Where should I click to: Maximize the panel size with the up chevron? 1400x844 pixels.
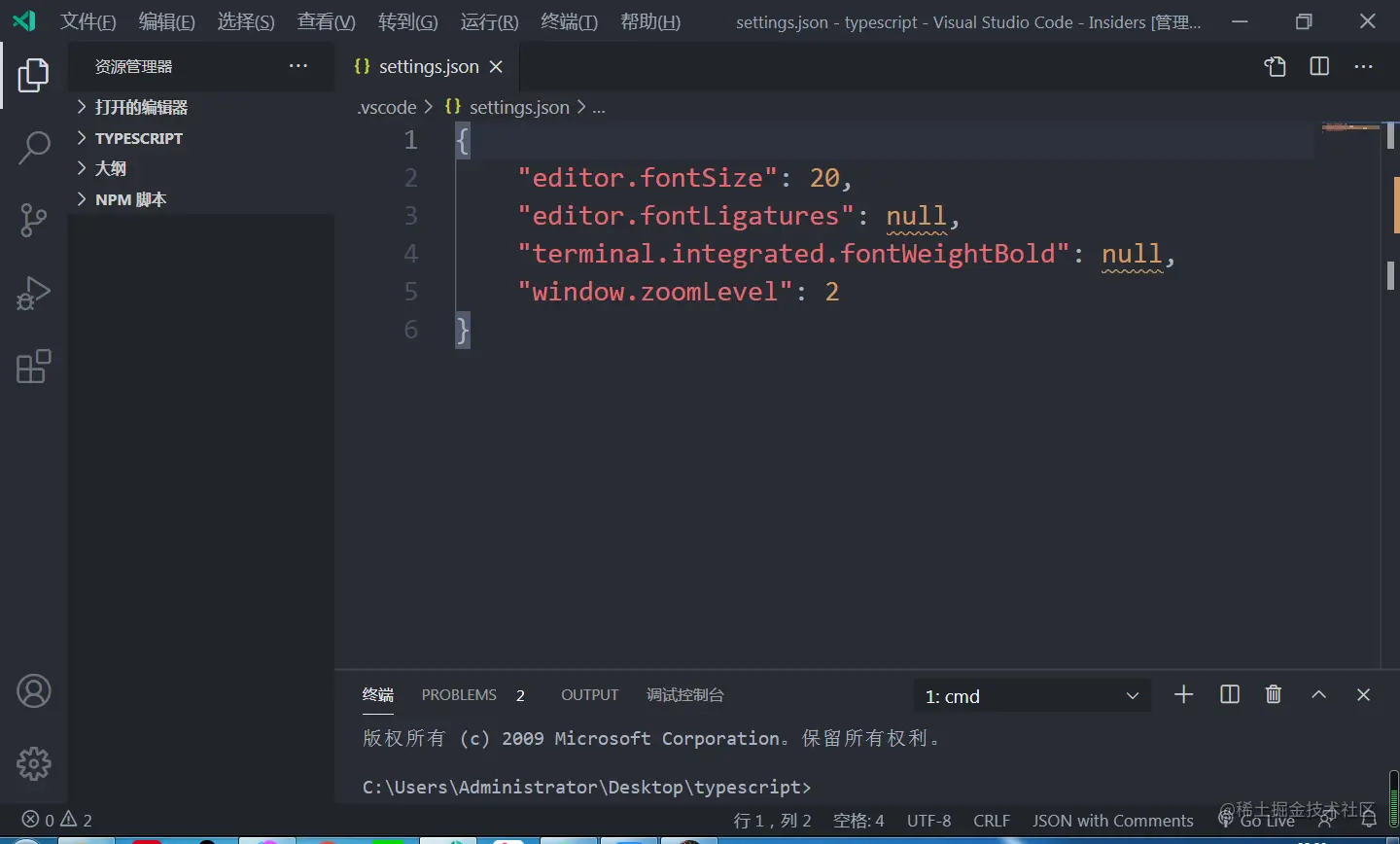click(x=1318, y=694)
